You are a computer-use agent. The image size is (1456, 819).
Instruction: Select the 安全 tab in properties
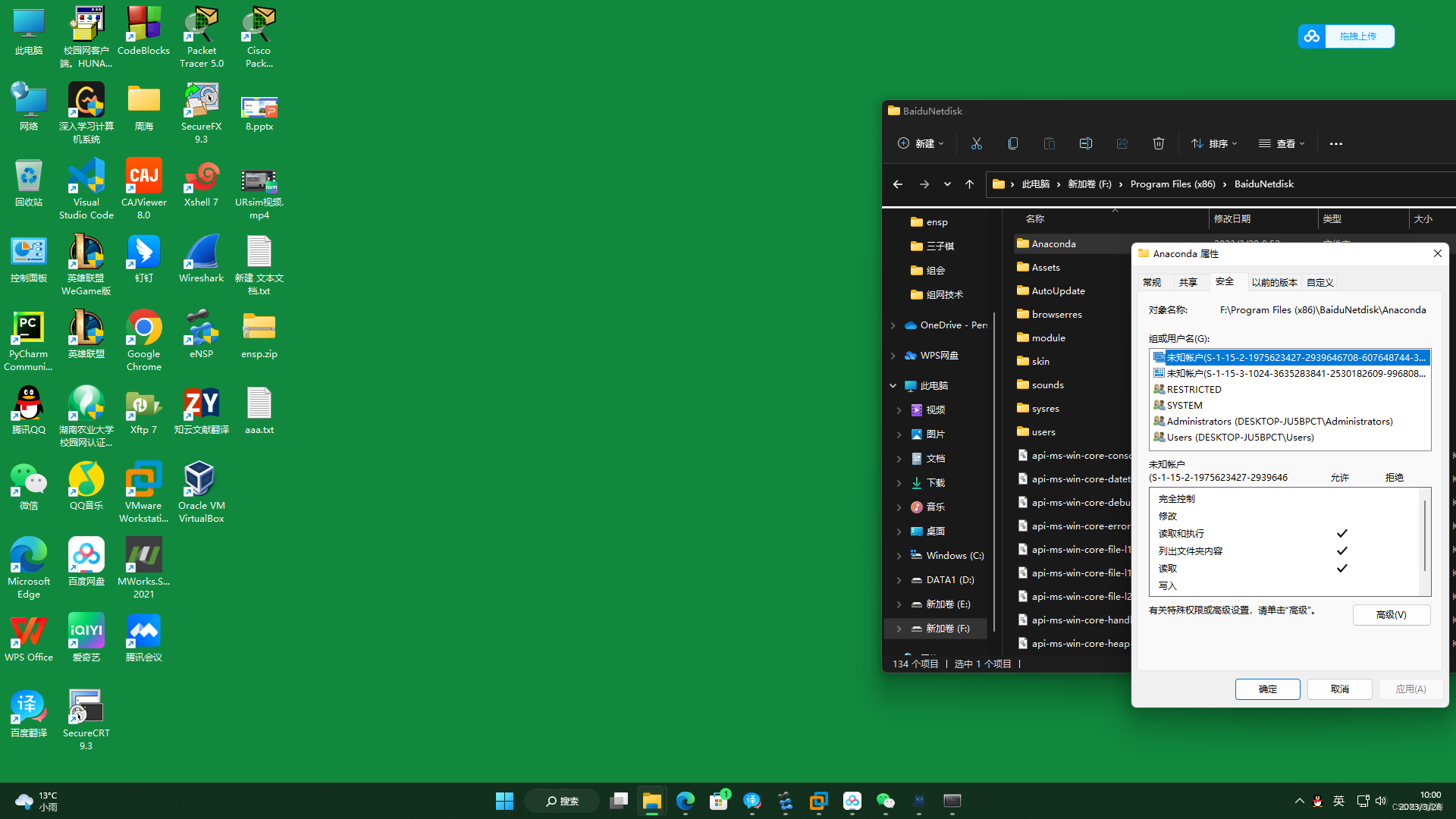1225,281
